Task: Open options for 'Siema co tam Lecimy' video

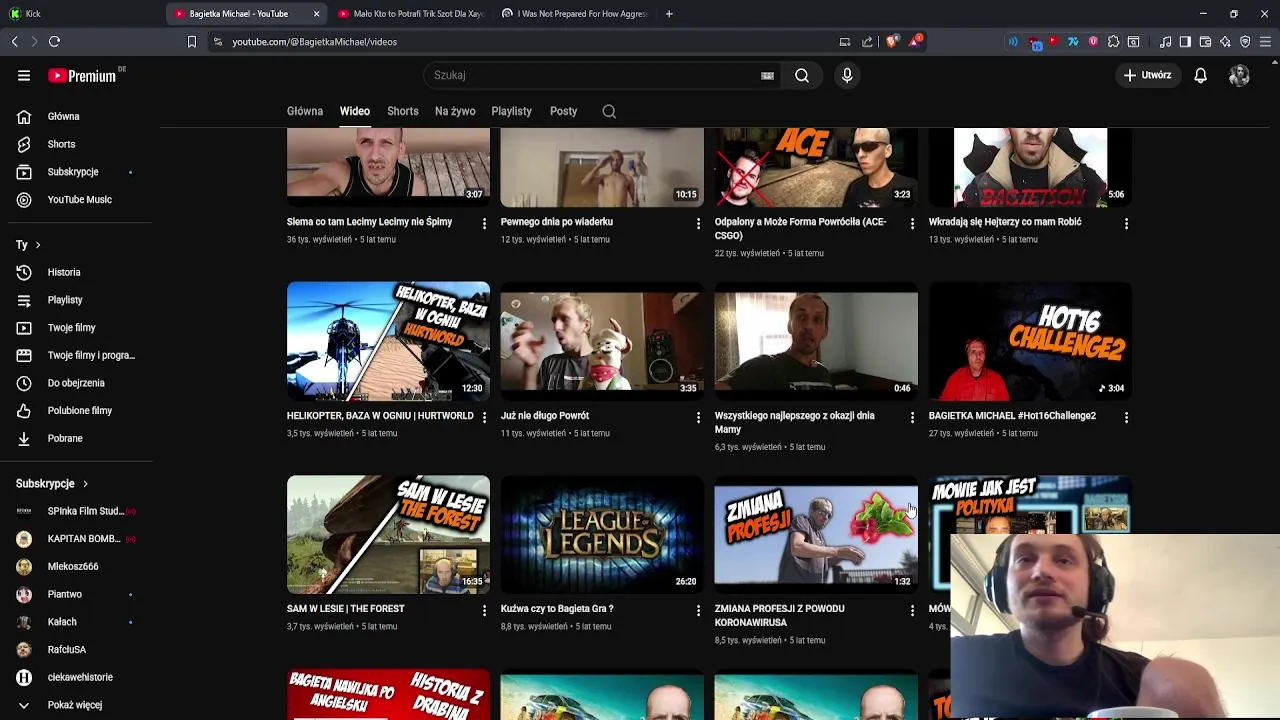Action: click(484, 223)
